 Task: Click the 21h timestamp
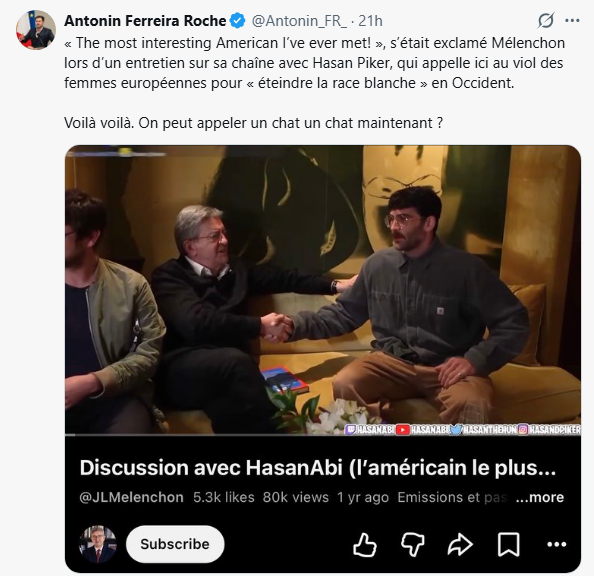[x=370, y=20]
